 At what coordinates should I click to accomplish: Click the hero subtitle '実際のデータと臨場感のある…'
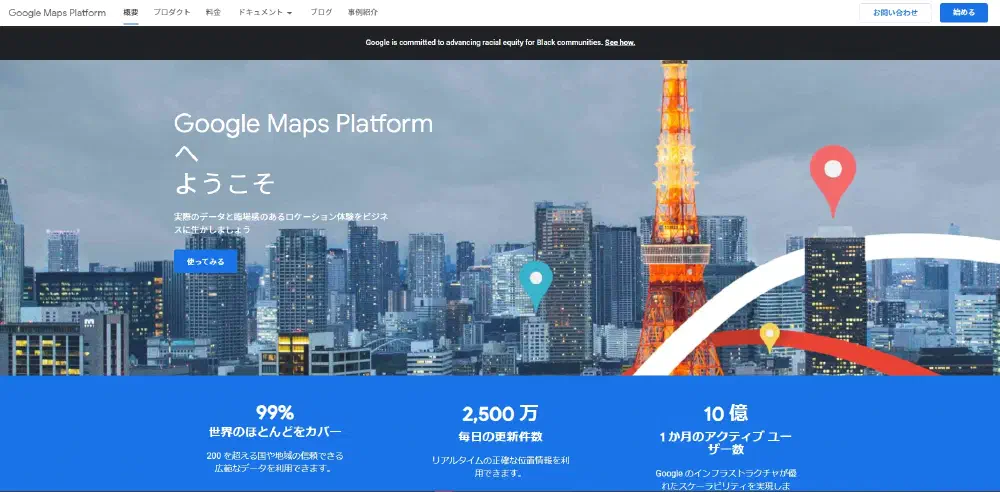point(281,223)
